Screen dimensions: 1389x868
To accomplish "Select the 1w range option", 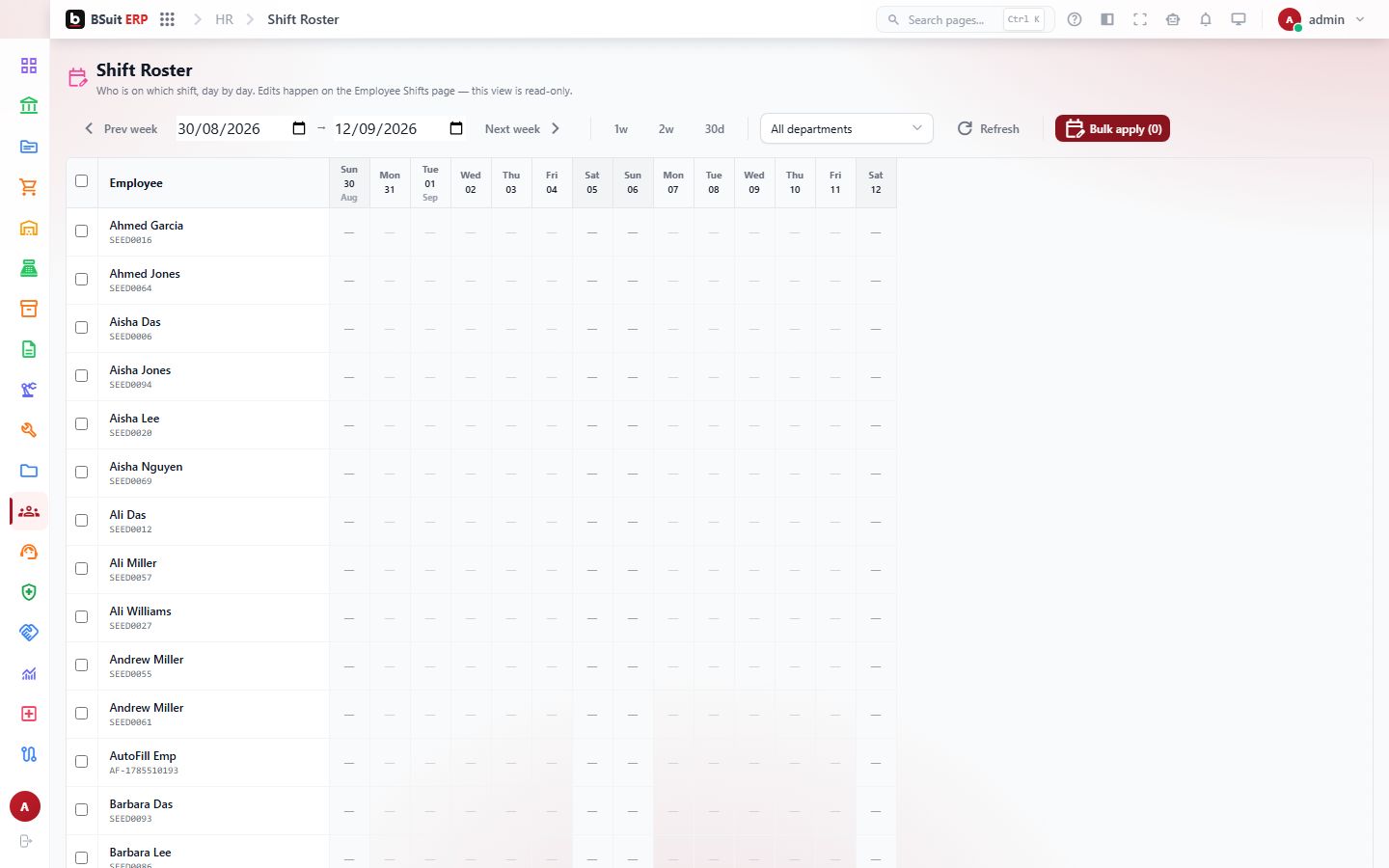I will point(621,129).
